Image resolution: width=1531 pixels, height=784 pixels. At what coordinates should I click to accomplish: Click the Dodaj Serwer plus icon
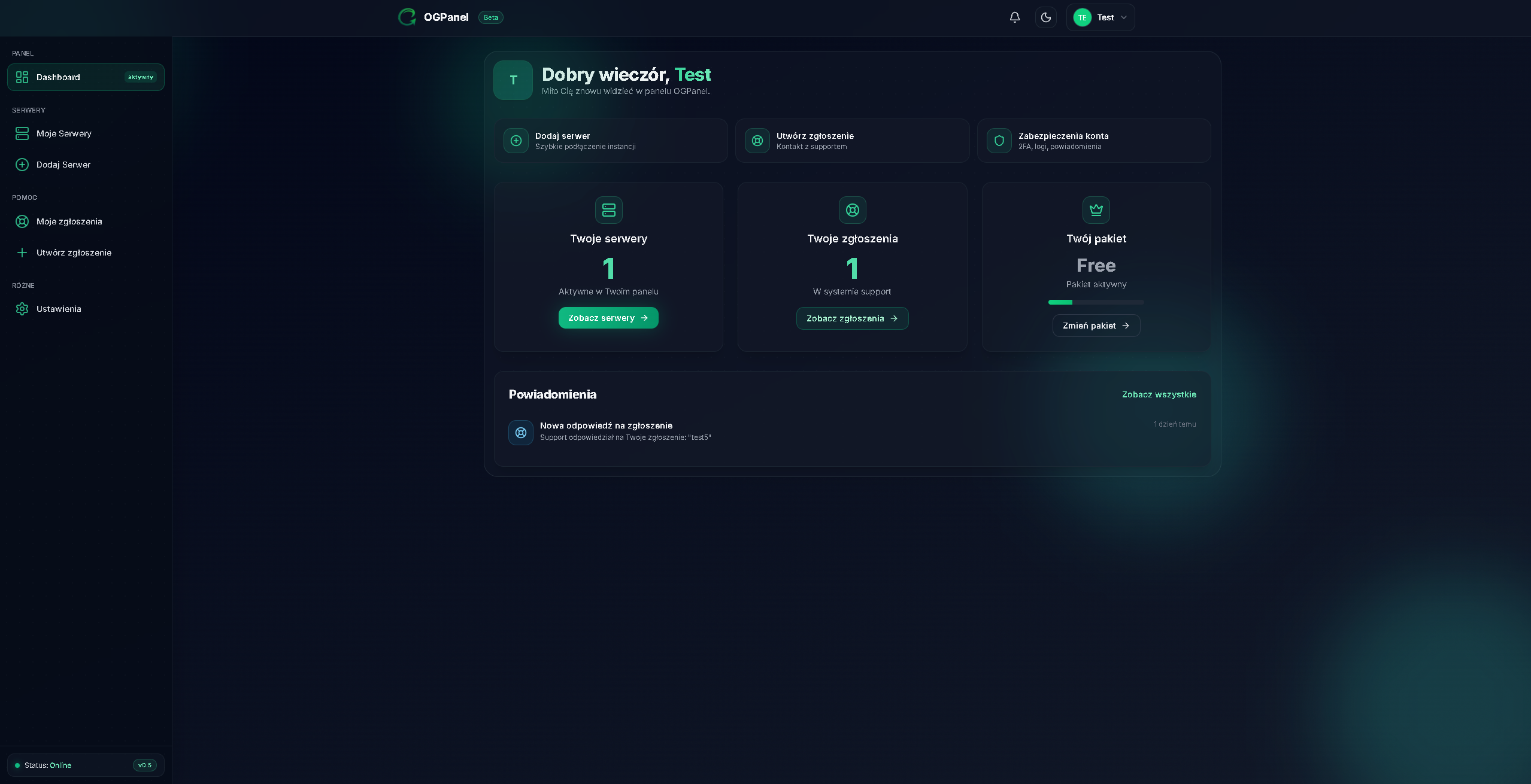click(x=22, y=165)
